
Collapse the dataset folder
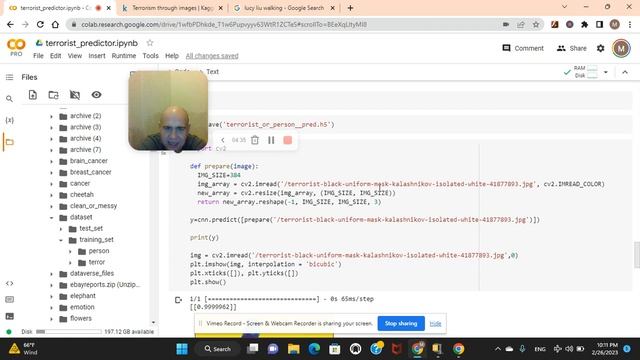click(51, 218)
